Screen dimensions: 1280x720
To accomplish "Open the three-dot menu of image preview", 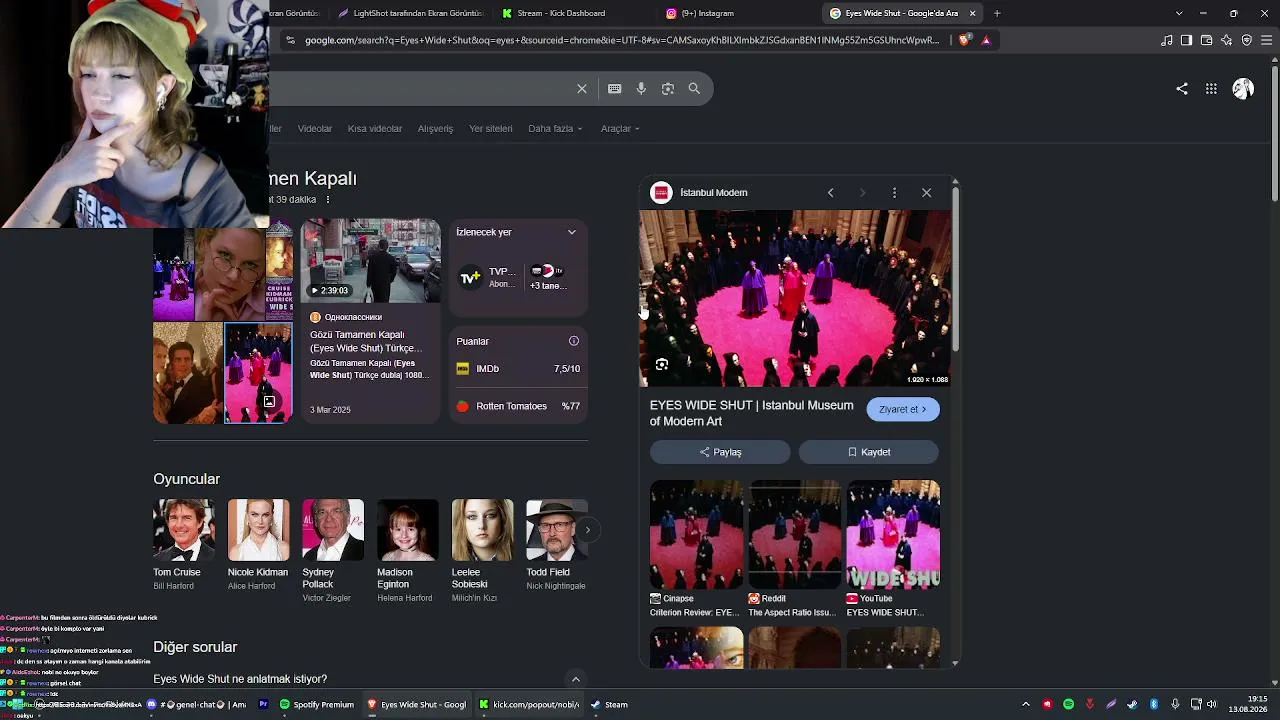I will point(894,192).
